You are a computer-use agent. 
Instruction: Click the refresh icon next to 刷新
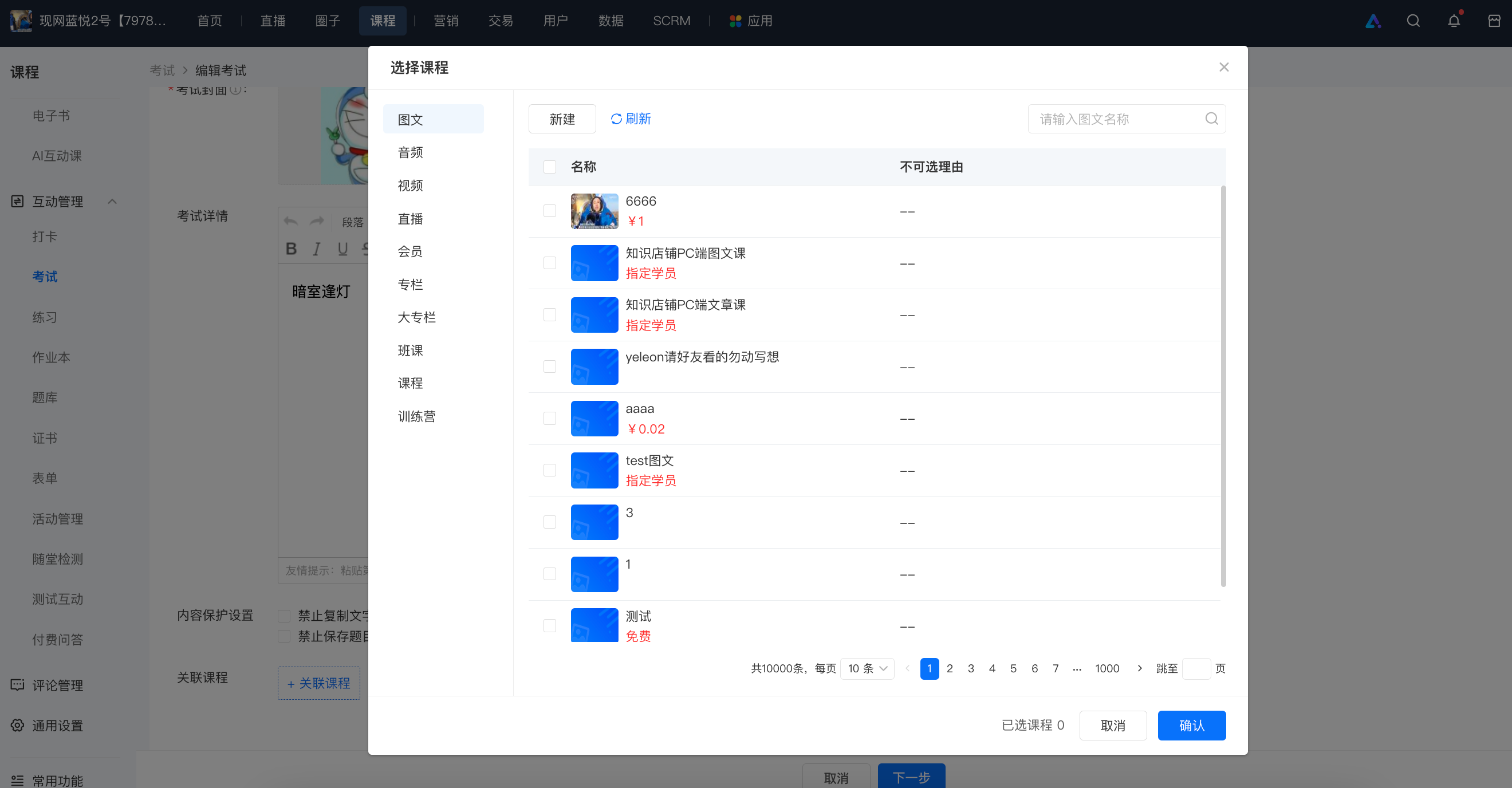click(616, 119)
